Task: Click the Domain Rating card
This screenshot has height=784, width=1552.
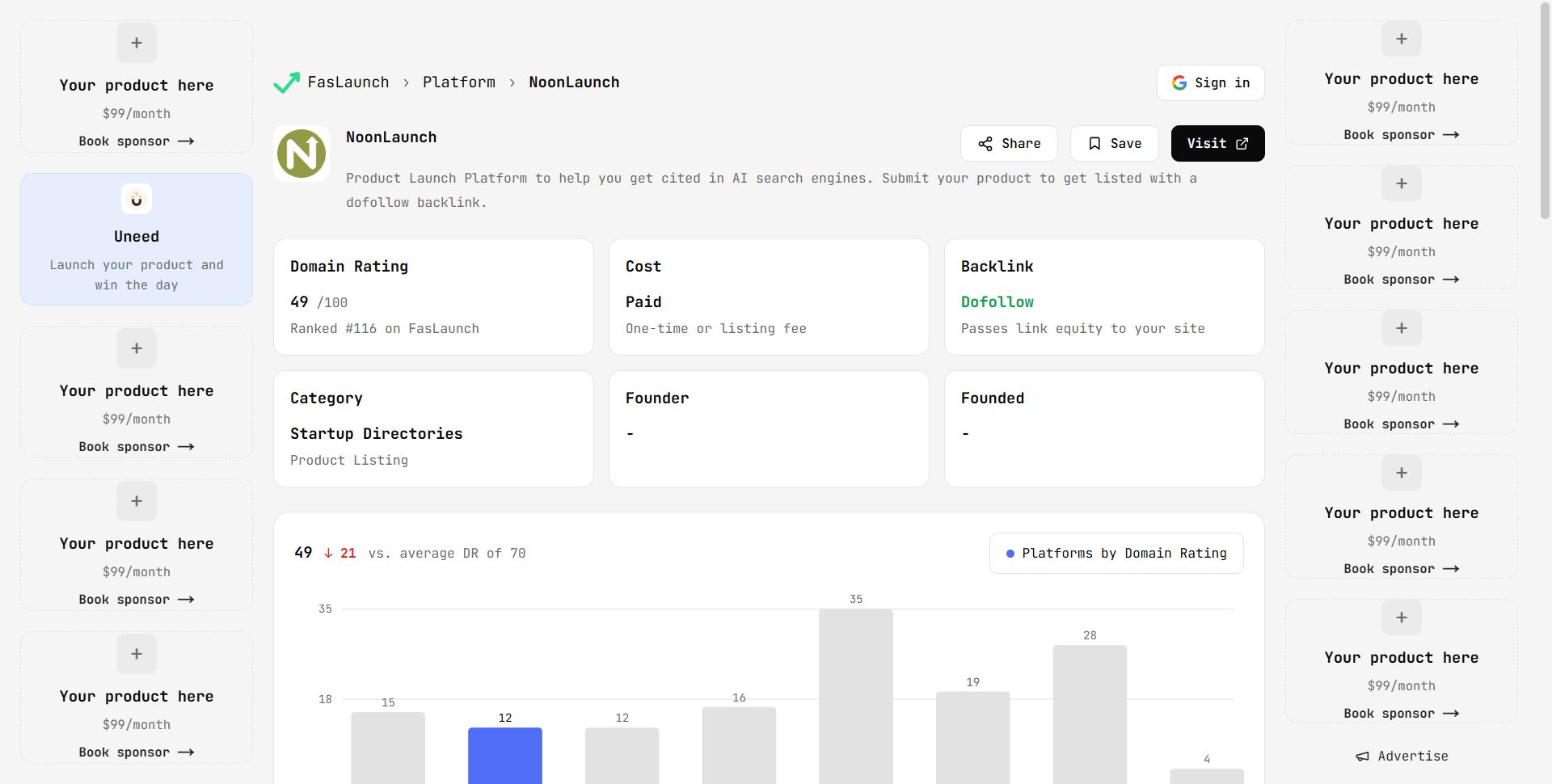Action: point(433,297)
